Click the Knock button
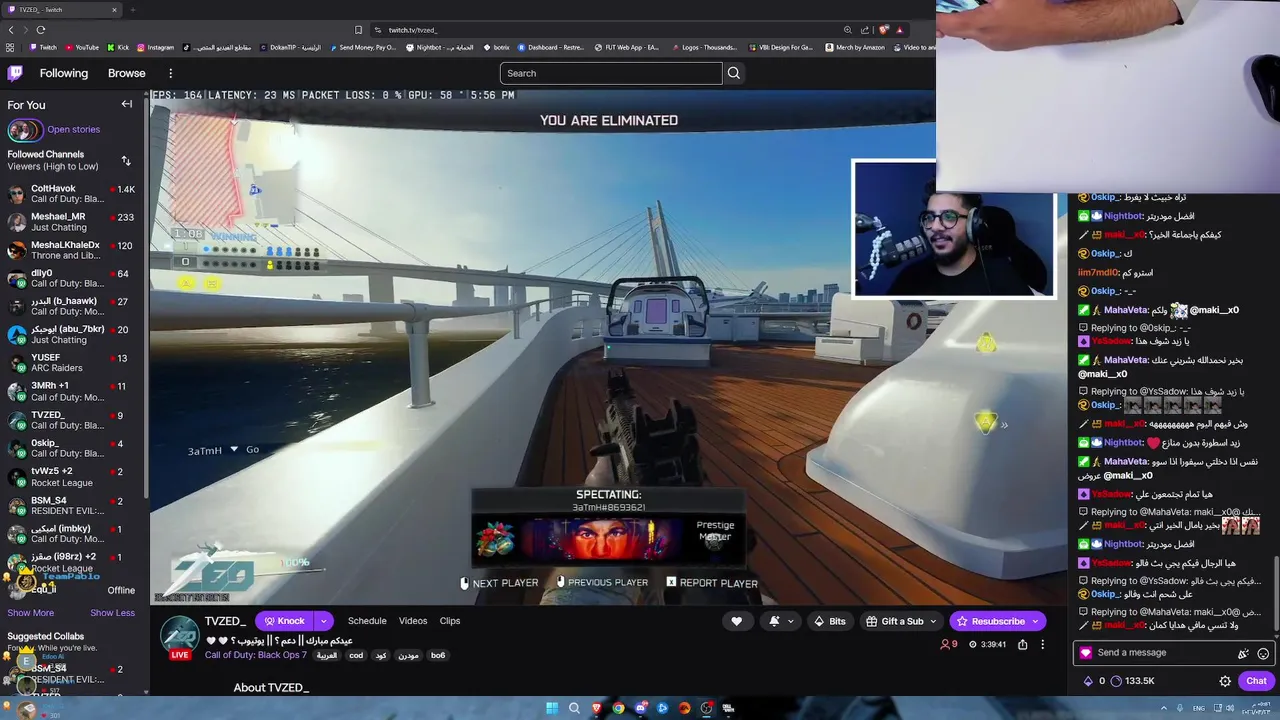 (x=284, y=621)
